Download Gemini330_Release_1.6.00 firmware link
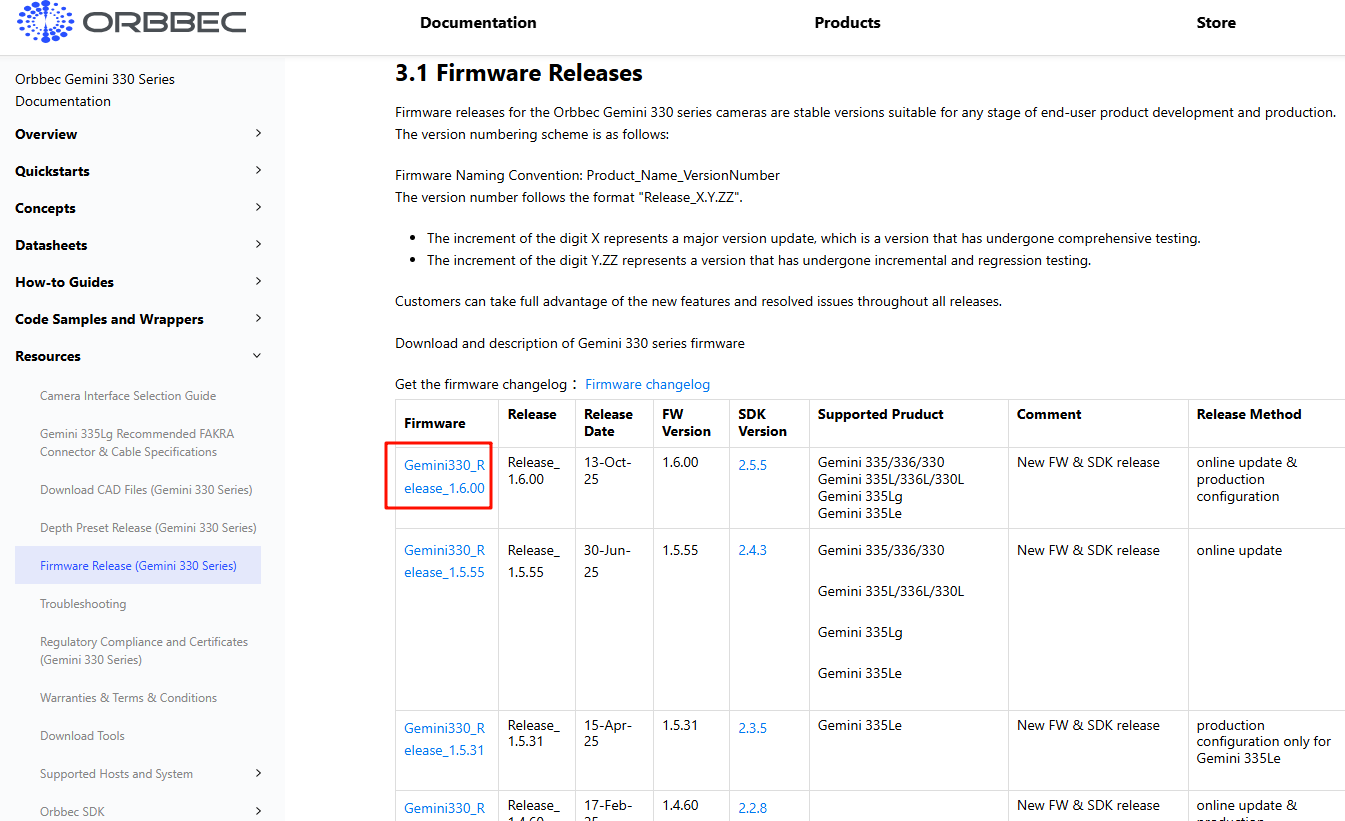Viewport: 1345px width, 821px height. click(x=444, y=476)
